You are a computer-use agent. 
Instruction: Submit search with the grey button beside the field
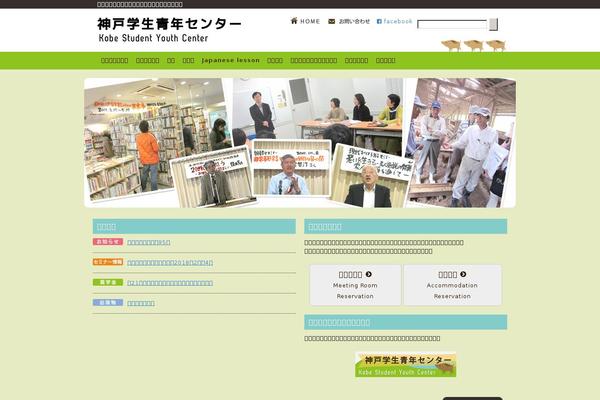coord(493,24)
